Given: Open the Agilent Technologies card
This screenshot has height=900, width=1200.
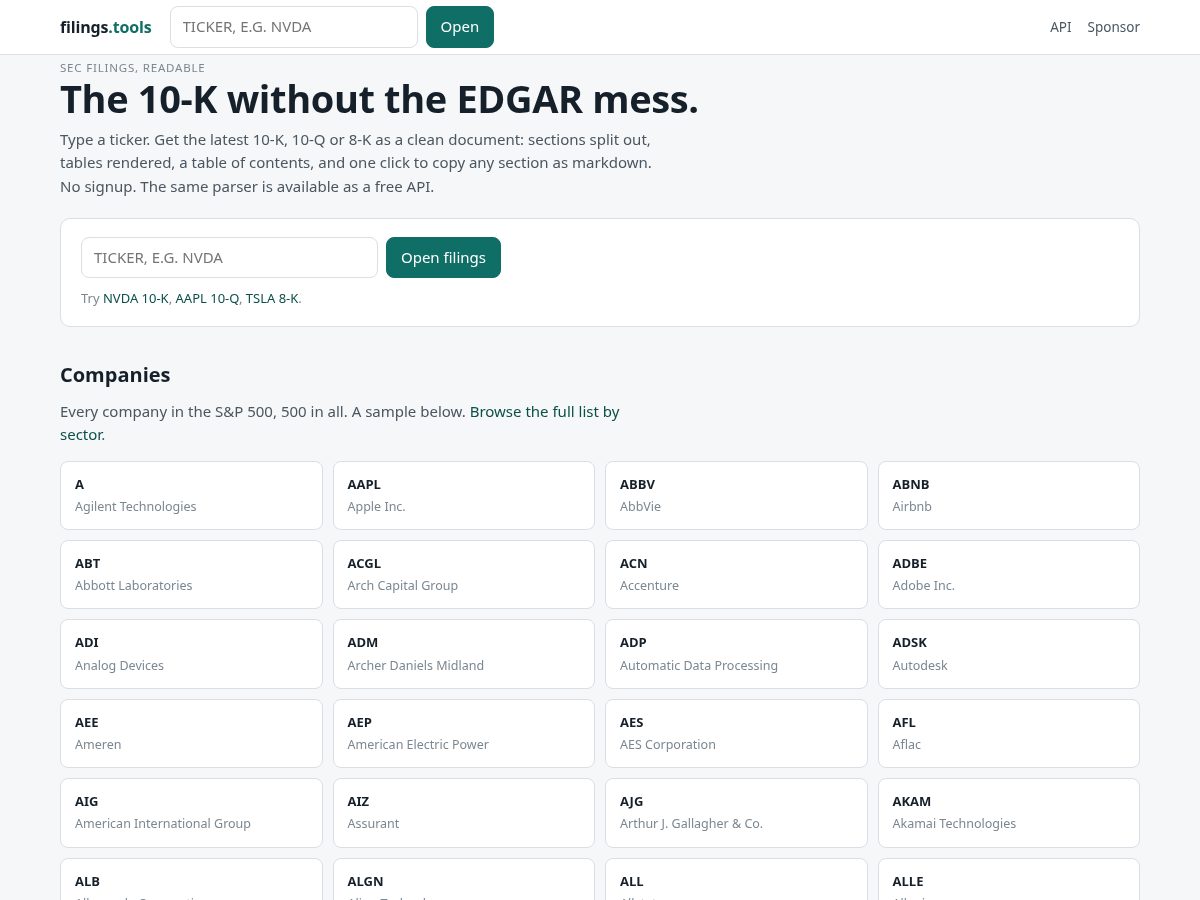Looking at the screenshot, I should click(191, 495).
